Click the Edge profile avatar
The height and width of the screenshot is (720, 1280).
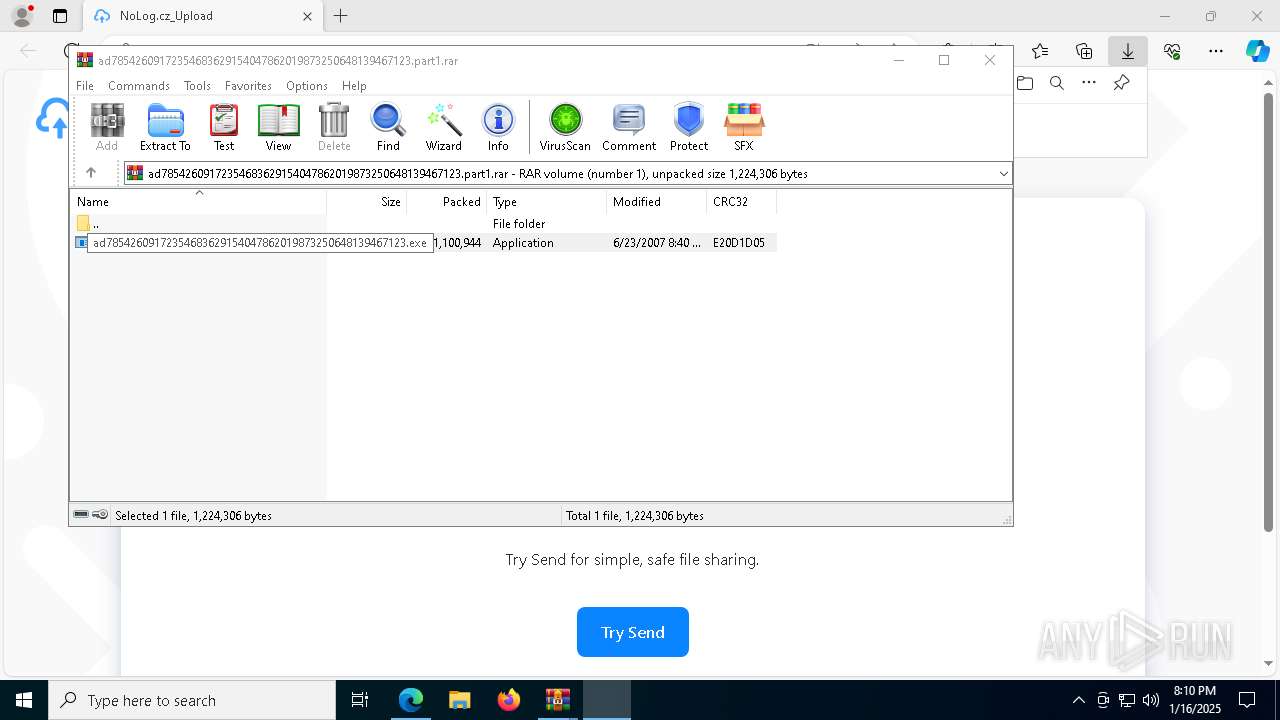tap(21, 16)
